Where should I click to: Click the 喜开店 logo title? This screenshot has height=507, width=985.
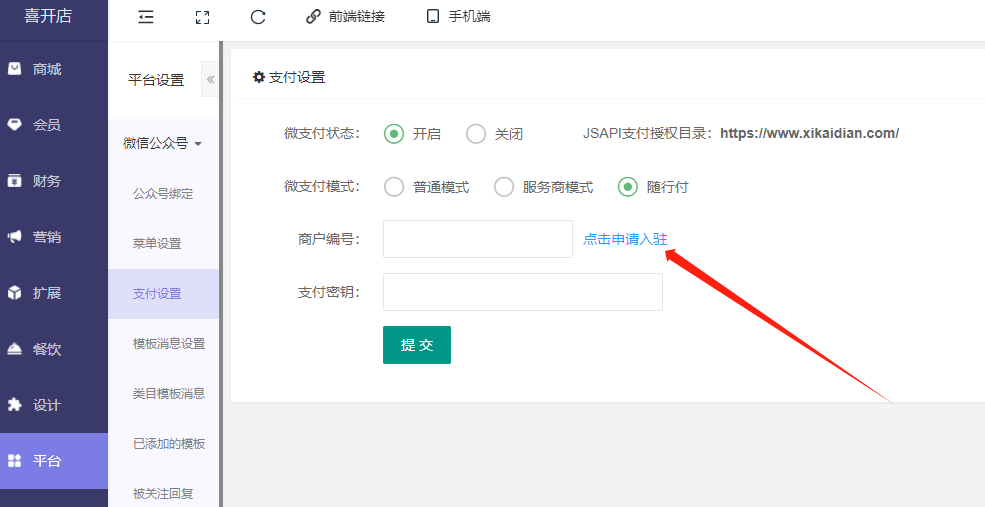click(x=48, y=16)
